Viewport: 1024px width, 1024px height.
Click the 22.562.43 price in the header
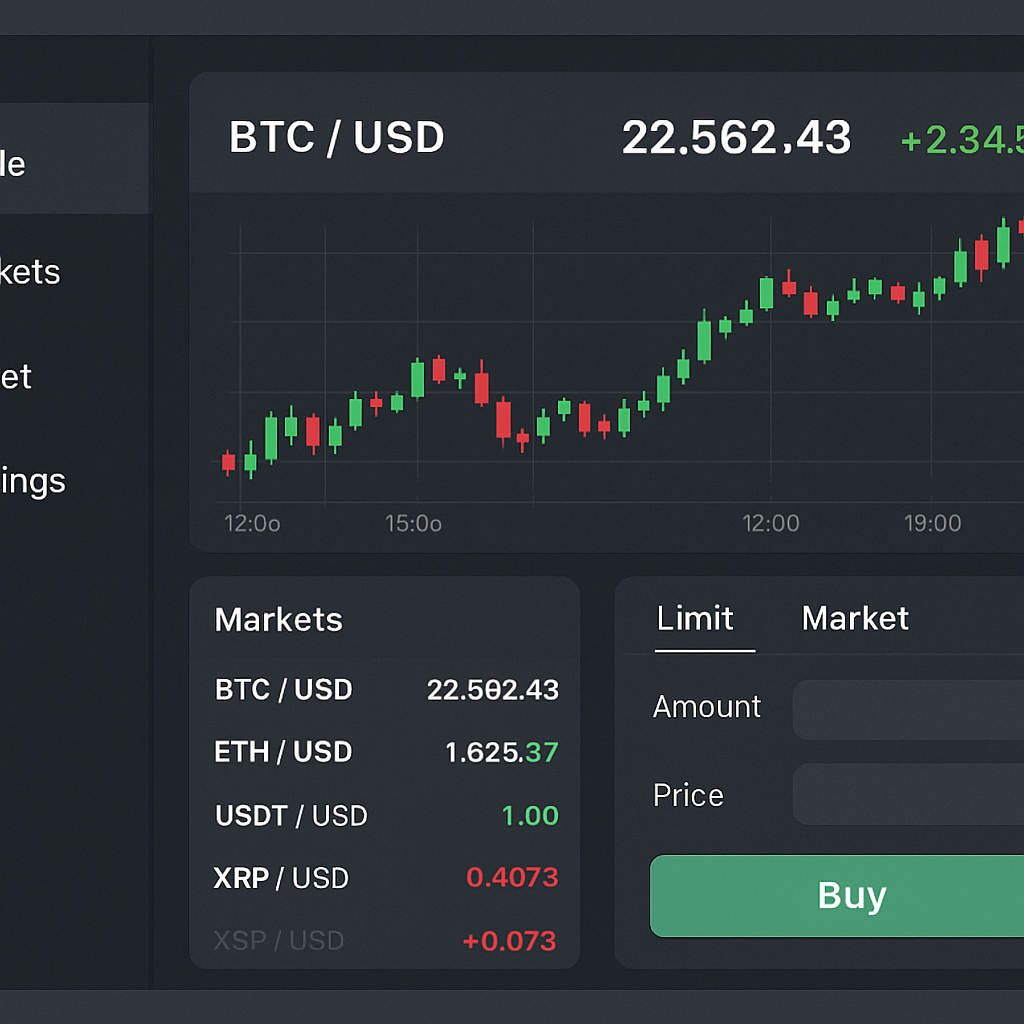click(x=736, y=138)
